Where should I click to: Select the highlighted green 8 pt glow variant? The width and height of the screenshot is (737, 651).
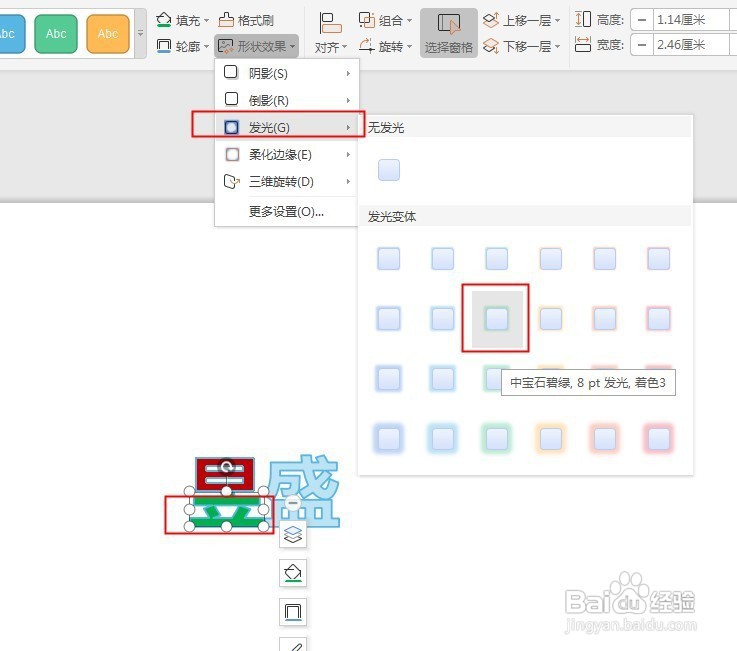pos(497,319)
